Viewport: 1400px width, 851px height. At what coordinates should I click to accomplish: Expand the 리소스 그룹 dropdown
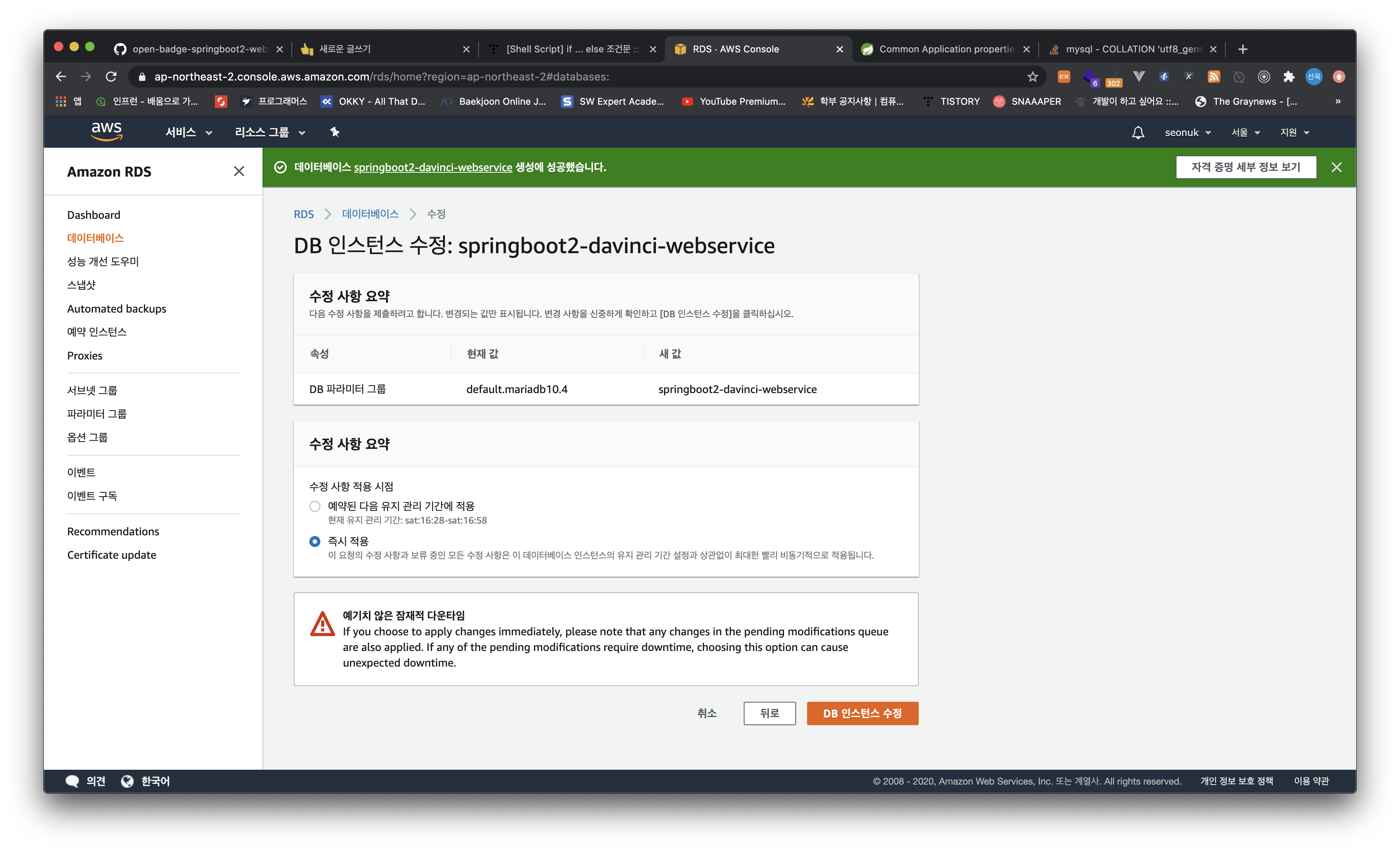click(270, 132)
